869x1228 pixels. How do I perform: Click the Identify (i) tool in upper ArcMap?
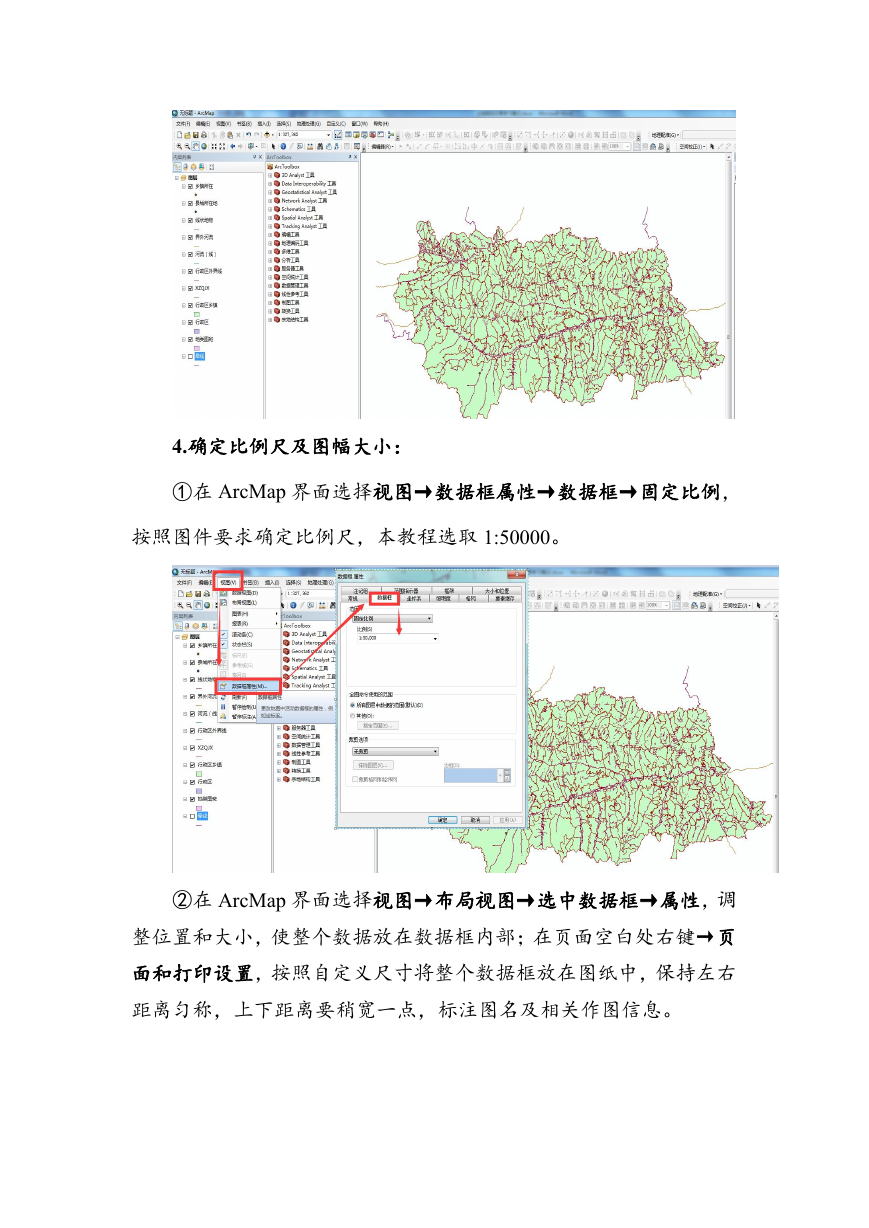click(x=283, y=146)
